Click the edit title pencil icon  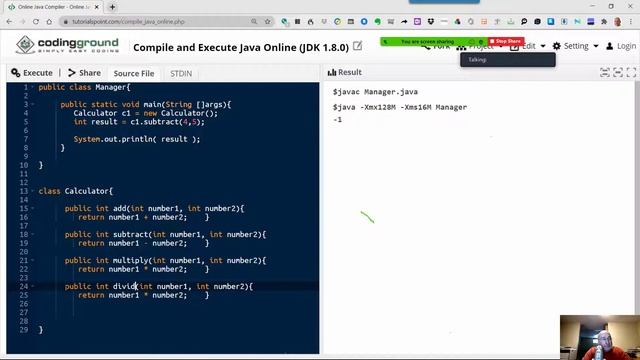(x=358, y=46)
